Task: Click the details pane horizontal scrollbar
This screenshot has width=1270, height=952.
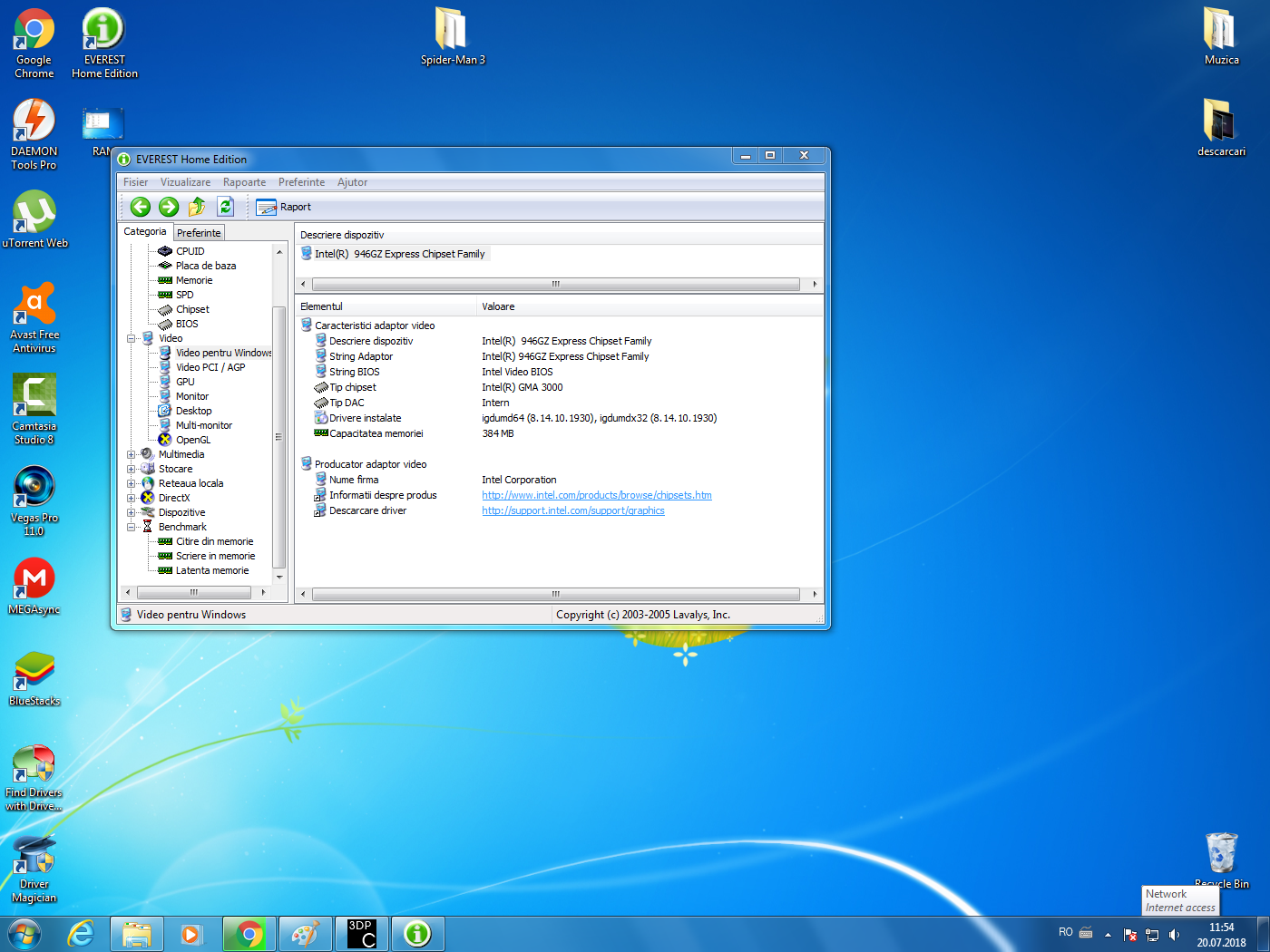Action: (558, 594)
